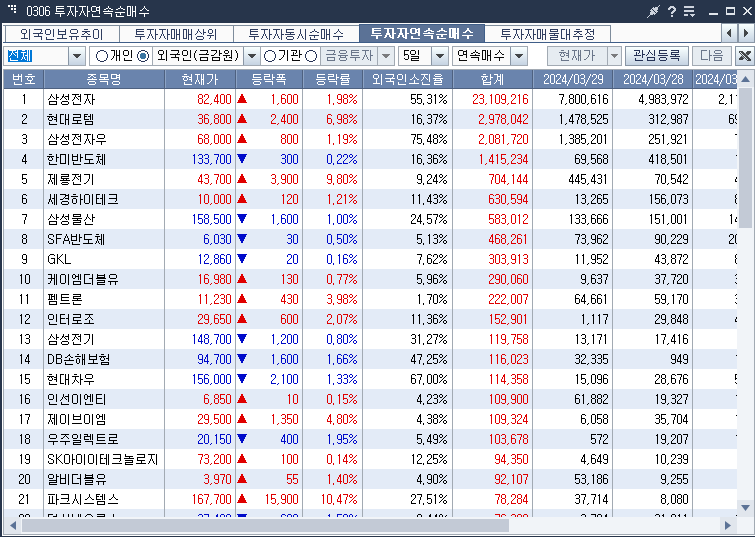755x537 pixels.
Task: Sort by the 종목명 column header
Action: pyautogui.click(x=104, y=79)
